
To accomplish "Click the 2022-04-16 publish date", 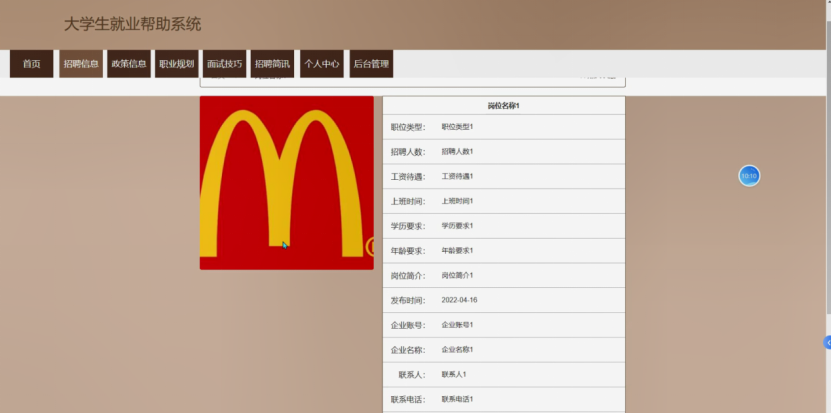I will coord(459,300).
